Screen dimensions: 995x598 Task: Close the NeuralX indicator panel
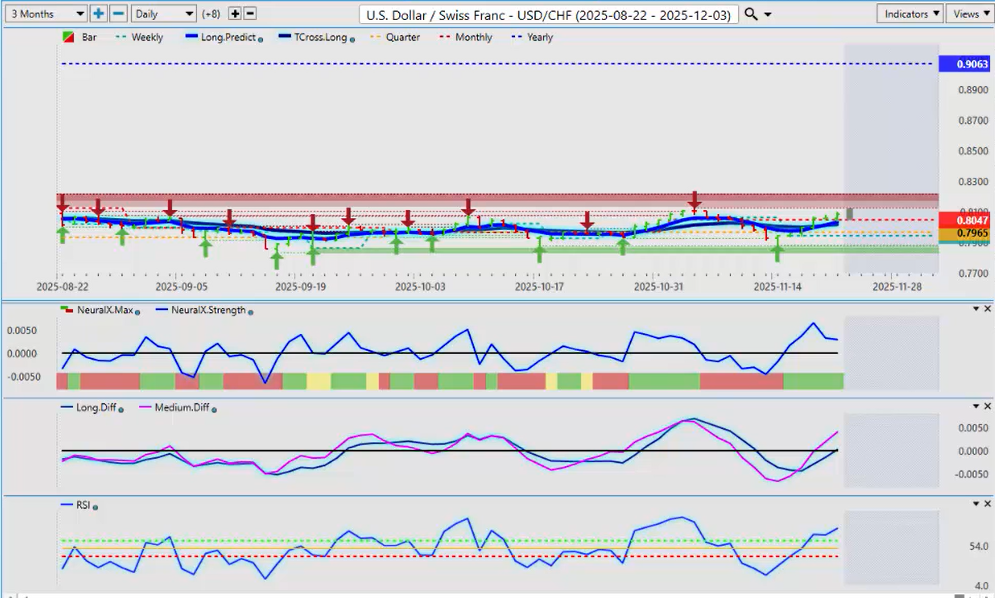987,309
